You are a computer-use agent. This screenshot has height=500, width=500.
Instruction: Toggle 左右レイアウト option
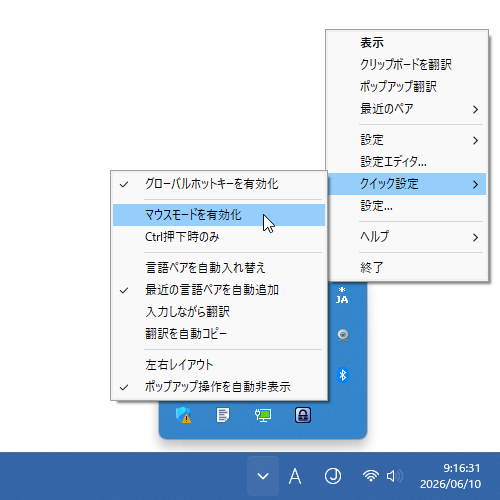219,365
